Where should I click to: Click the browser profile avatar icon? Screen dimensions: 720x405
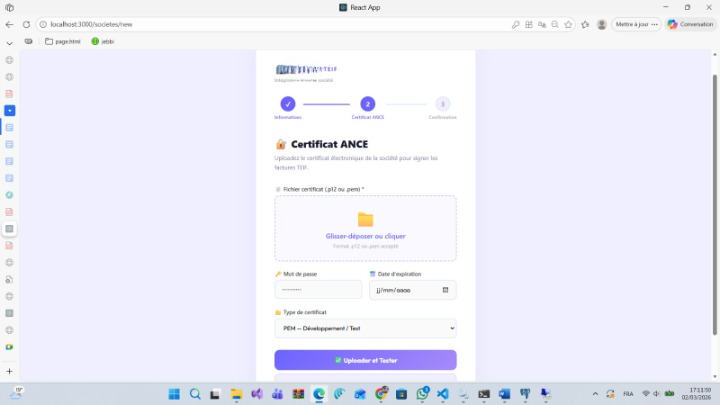coord(601,24)
